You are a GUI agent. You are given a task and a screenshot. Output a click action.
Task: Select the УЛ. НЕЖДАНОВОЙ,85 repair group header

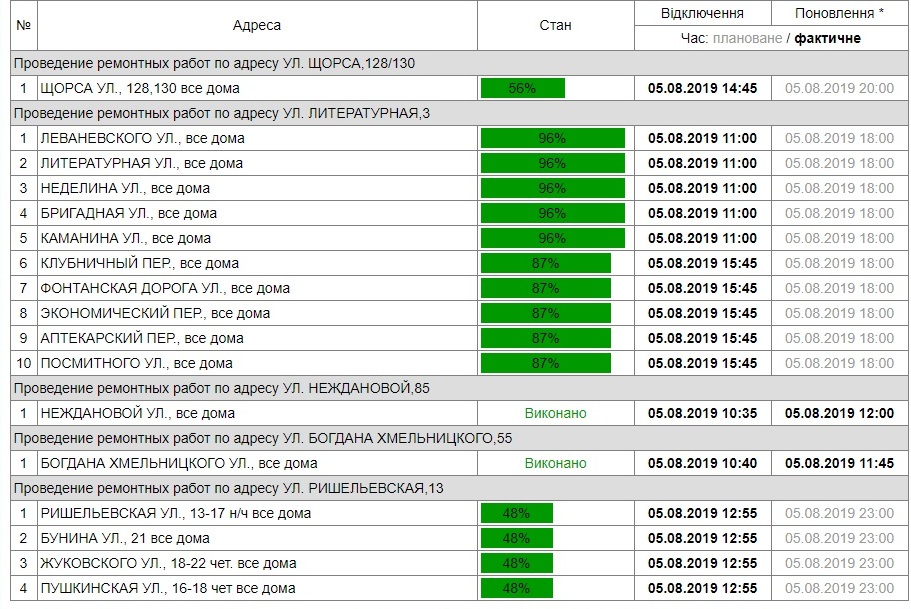pyautogui.click(x=221, y=388)
